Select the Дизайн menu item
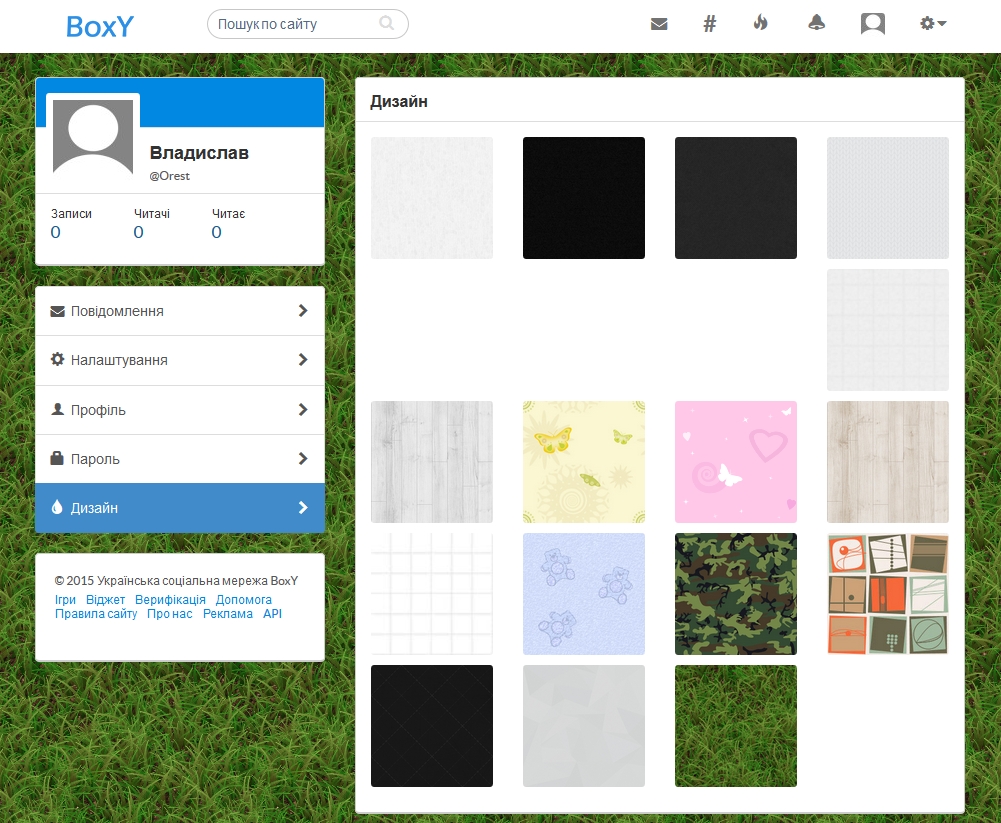This screenshot has height=823, width=1001. click(94, 508)
